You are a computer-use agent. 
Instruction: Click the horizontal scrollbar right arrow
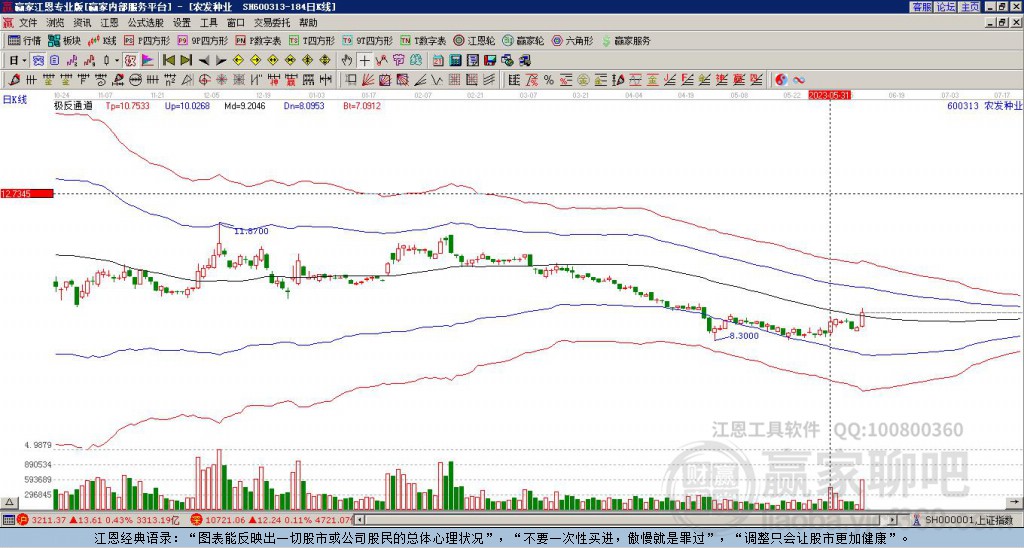click(893, 519)
